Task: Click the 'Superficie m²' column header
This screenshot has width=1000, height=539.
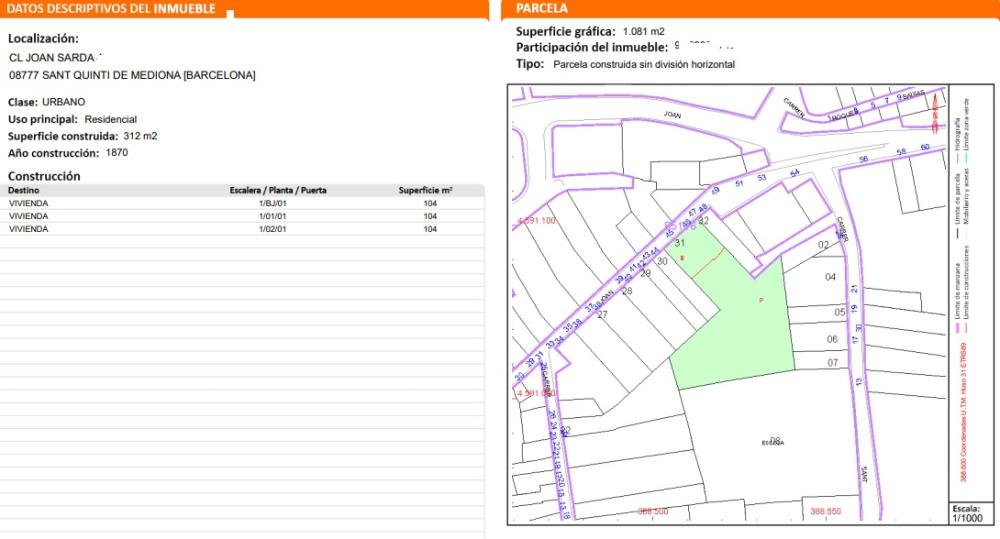Action: point(425,190)
